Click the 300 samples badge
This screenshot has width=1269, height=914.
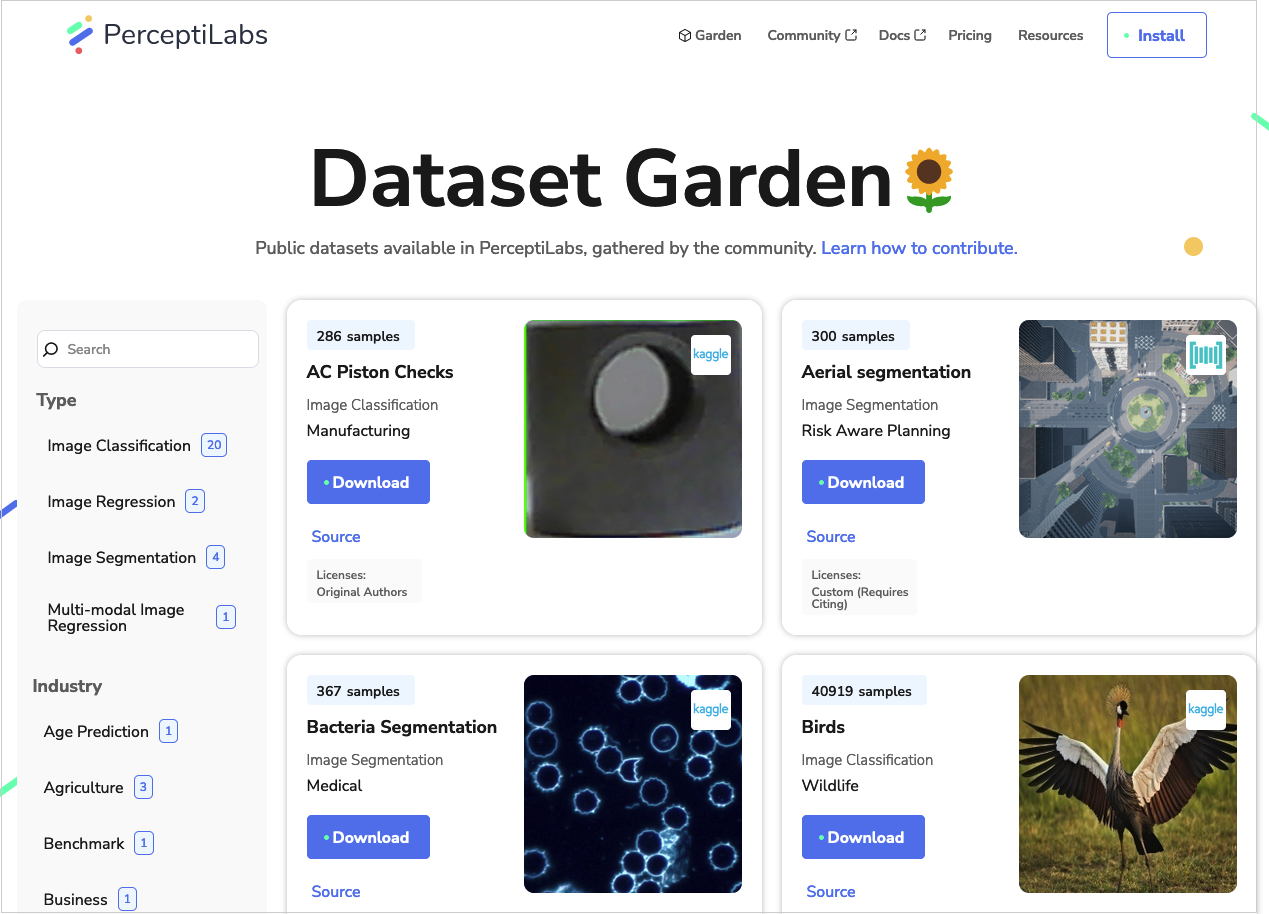[x=855, y=336]
